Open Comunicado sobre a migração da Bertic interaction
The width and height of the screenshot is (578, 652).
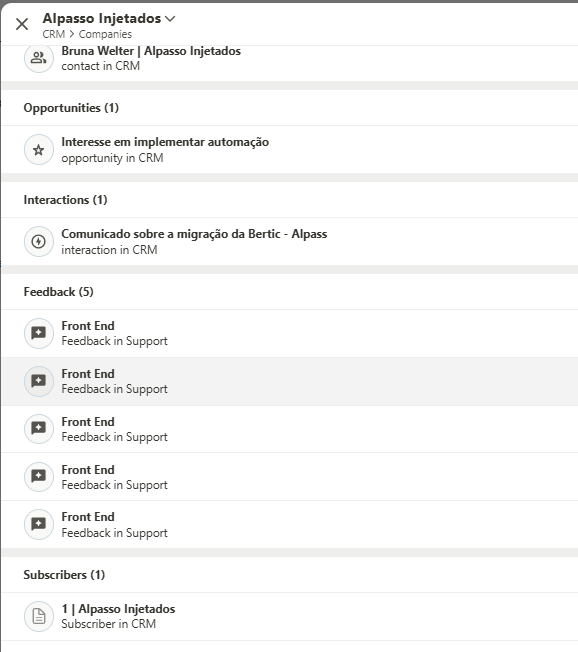(x=194, y=234)
